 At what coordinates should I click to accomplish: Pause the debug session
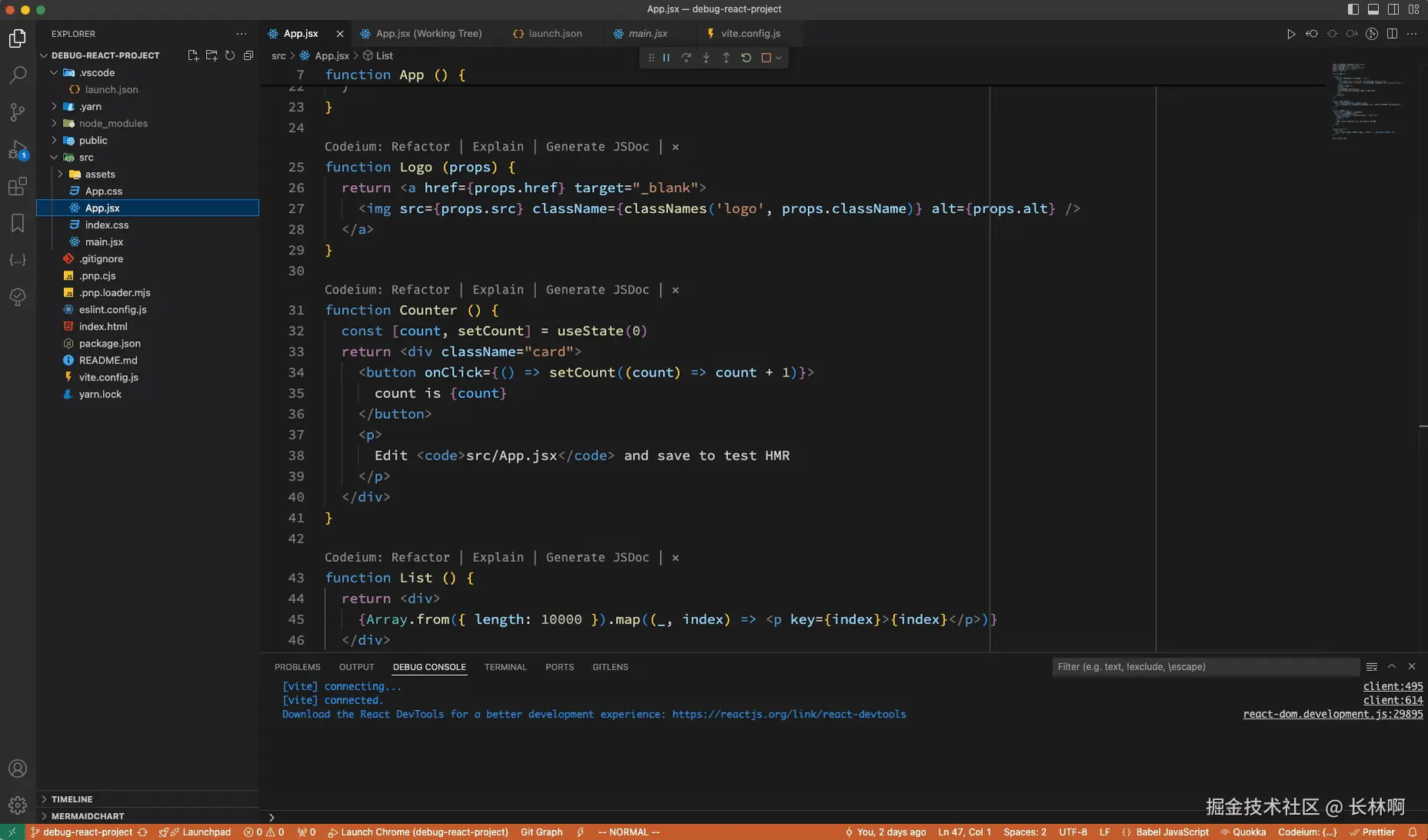tap(667, 58)
